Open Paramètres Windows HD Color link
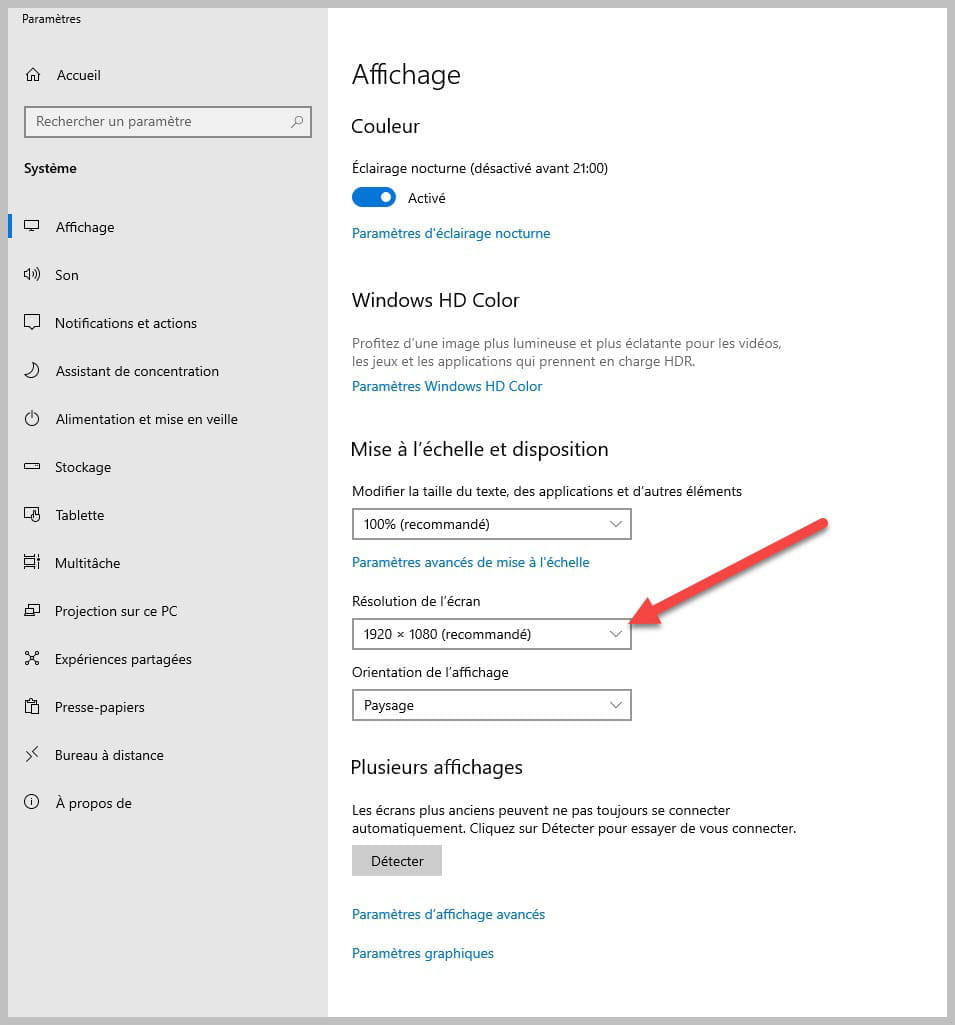This screenshot has height=1025, width=955. [447, 386]
